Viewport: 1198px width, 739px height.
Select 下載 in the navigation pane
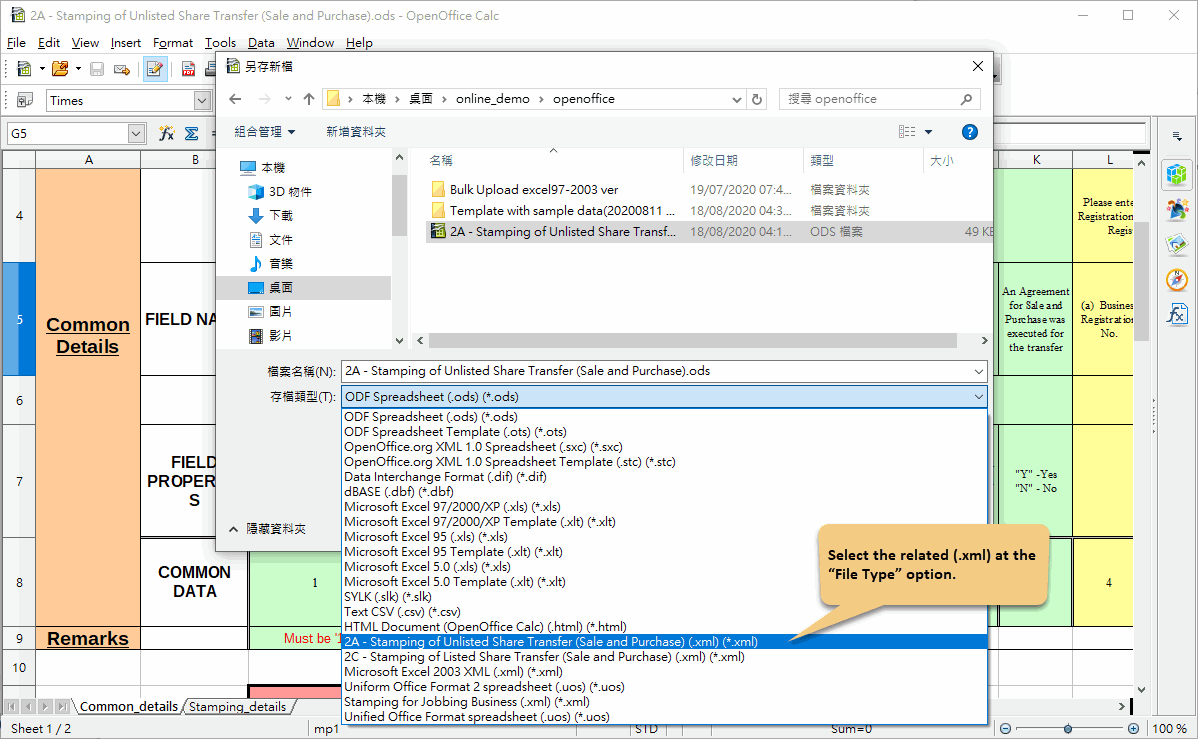(280, 216)
